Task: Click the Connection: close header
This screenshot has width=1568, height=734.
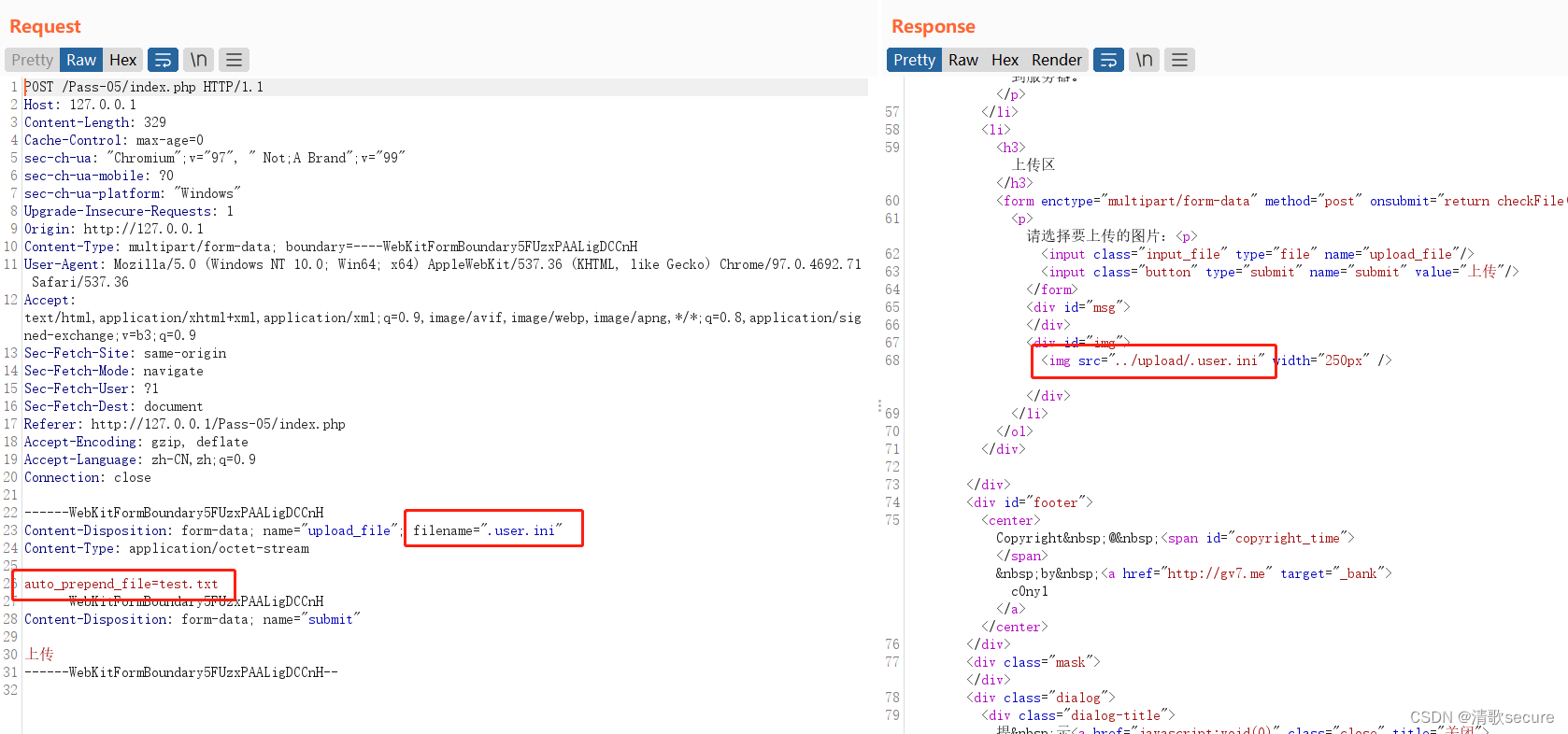Action: pos(88,477)
